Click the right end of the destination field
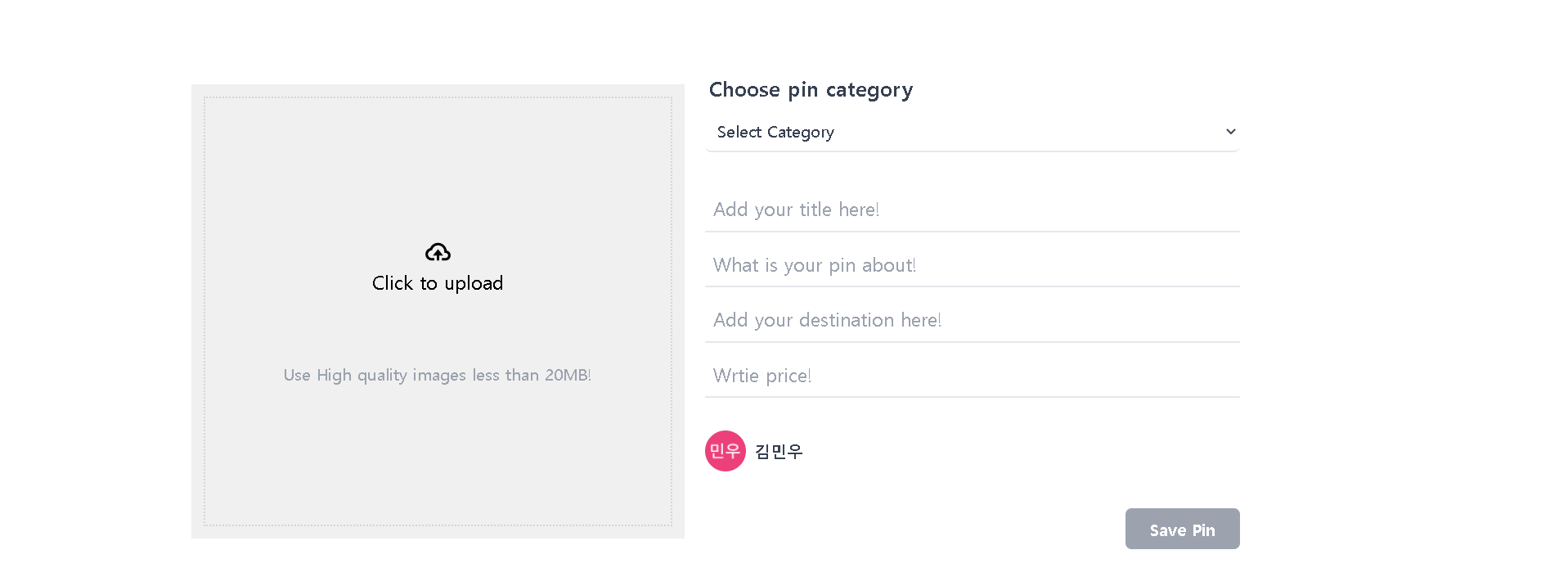1568x577 pixels. [1211, 320]
